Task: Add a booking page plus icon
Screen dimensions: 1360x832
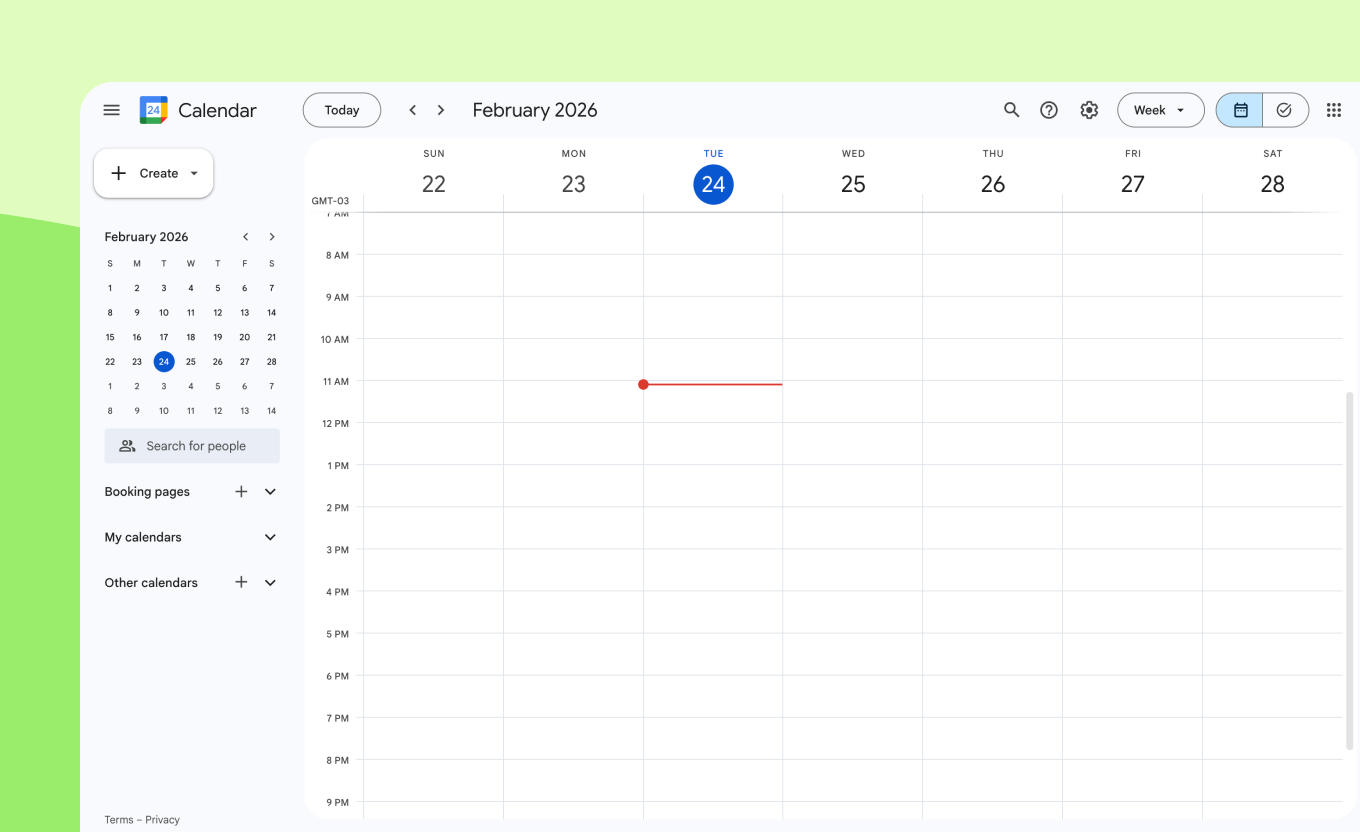Action: tap(241, 492)
